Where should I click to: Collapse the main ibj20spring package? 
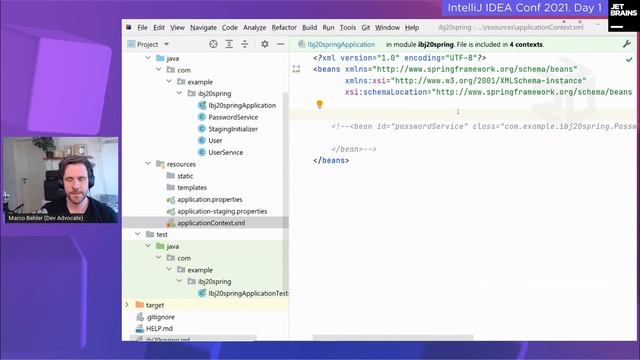180,93
